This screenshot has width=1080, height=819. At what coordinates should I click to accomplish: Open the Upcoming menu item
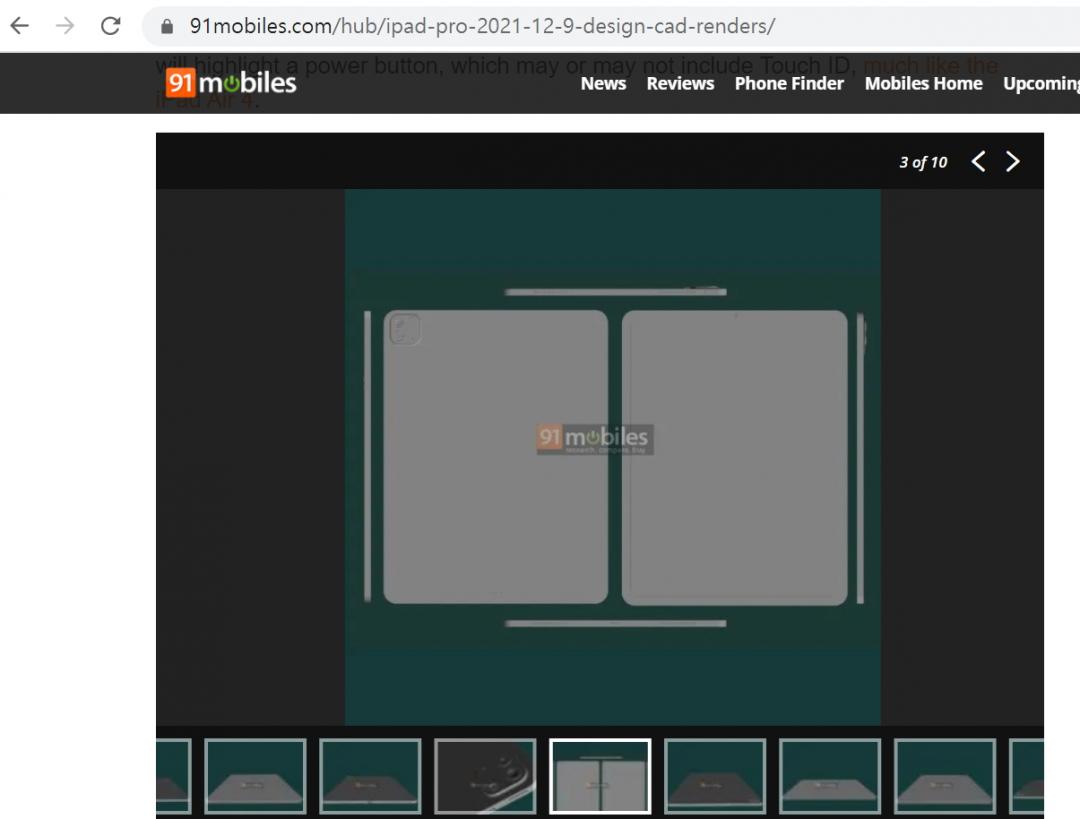pyautogui.click(x=1040, y=84)
